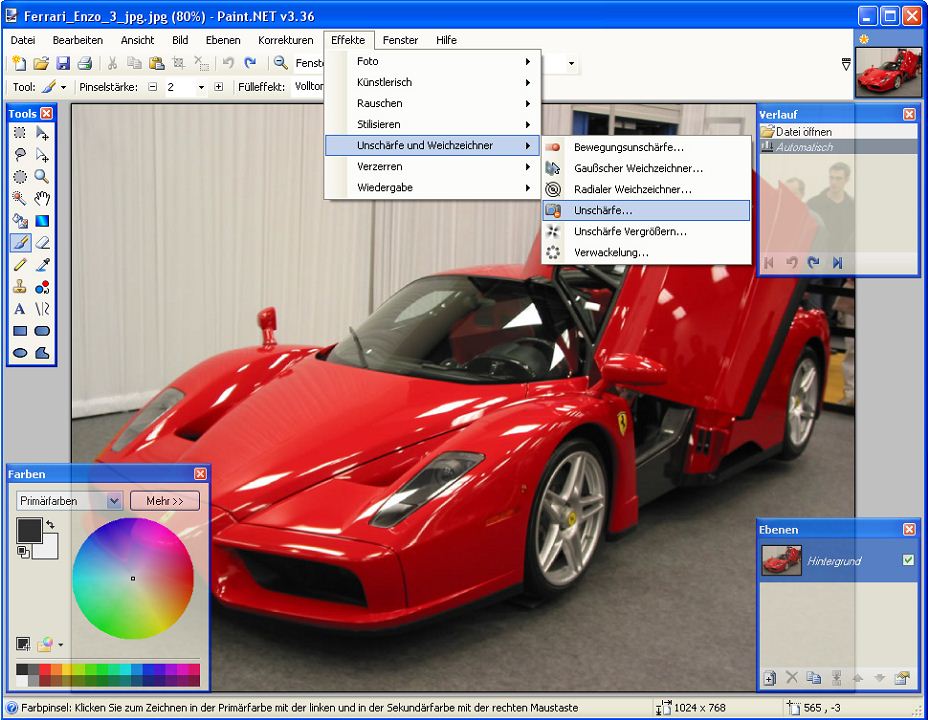
Task: Select the Text tool
Action: pyautogui.click(x=20, y=309)
